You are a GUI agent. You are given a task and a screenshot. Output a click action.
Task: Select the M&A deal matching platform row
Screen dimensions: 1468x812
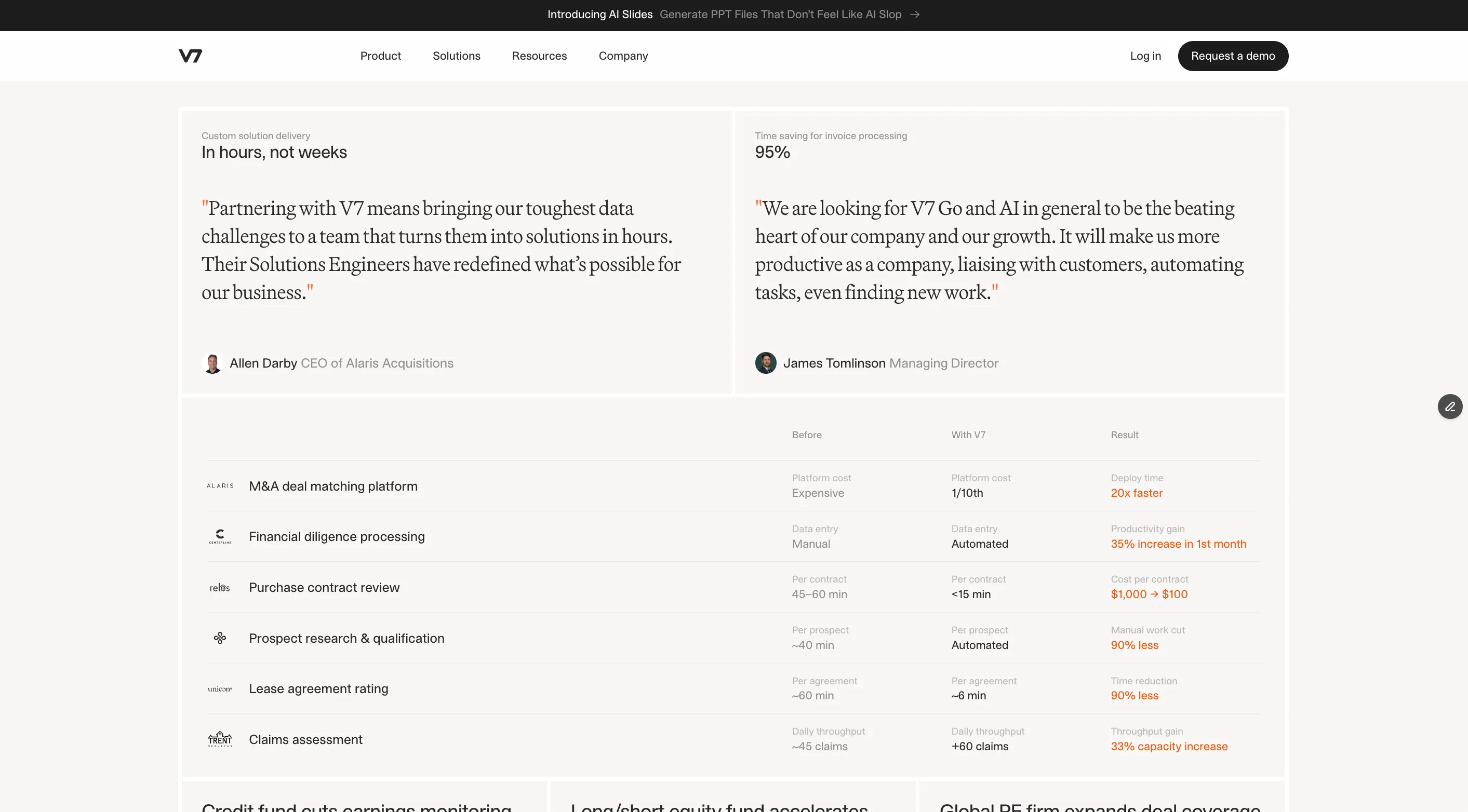point(333,486)
